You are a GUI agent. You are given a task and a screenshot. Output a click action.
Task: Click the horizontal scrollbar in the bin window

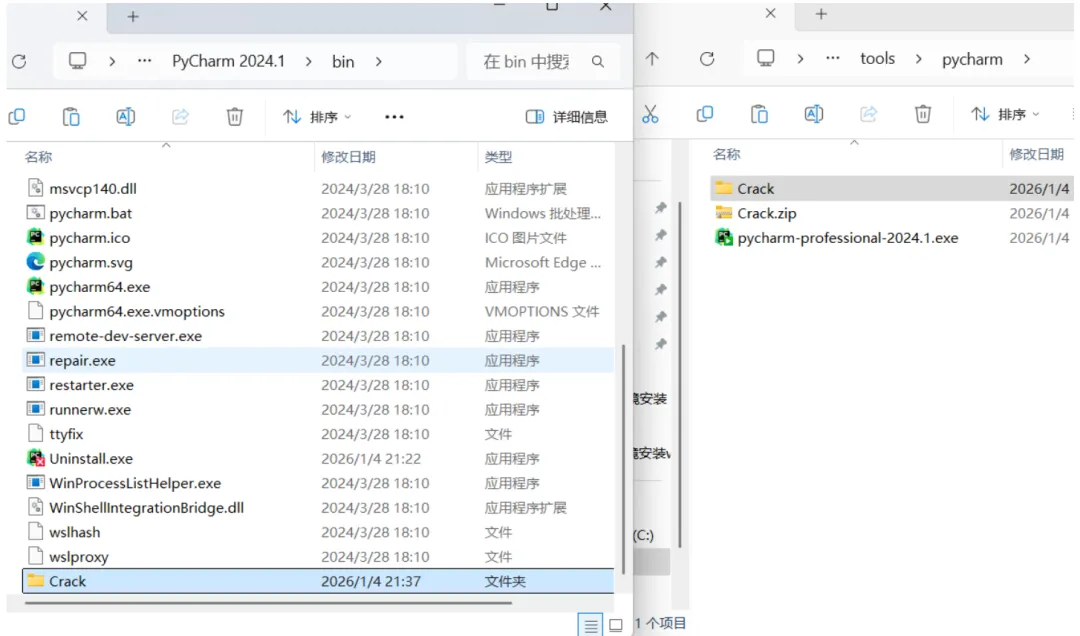pyautogui.click(x=268, y=603)
